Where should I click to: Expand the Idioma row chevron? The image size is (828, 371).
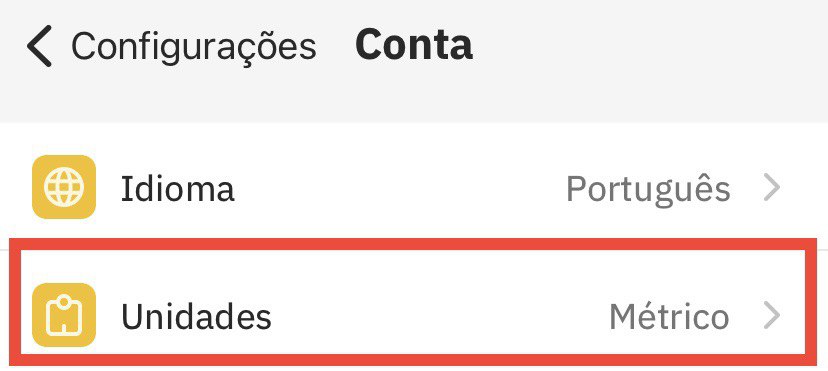(x=772, y=188)
